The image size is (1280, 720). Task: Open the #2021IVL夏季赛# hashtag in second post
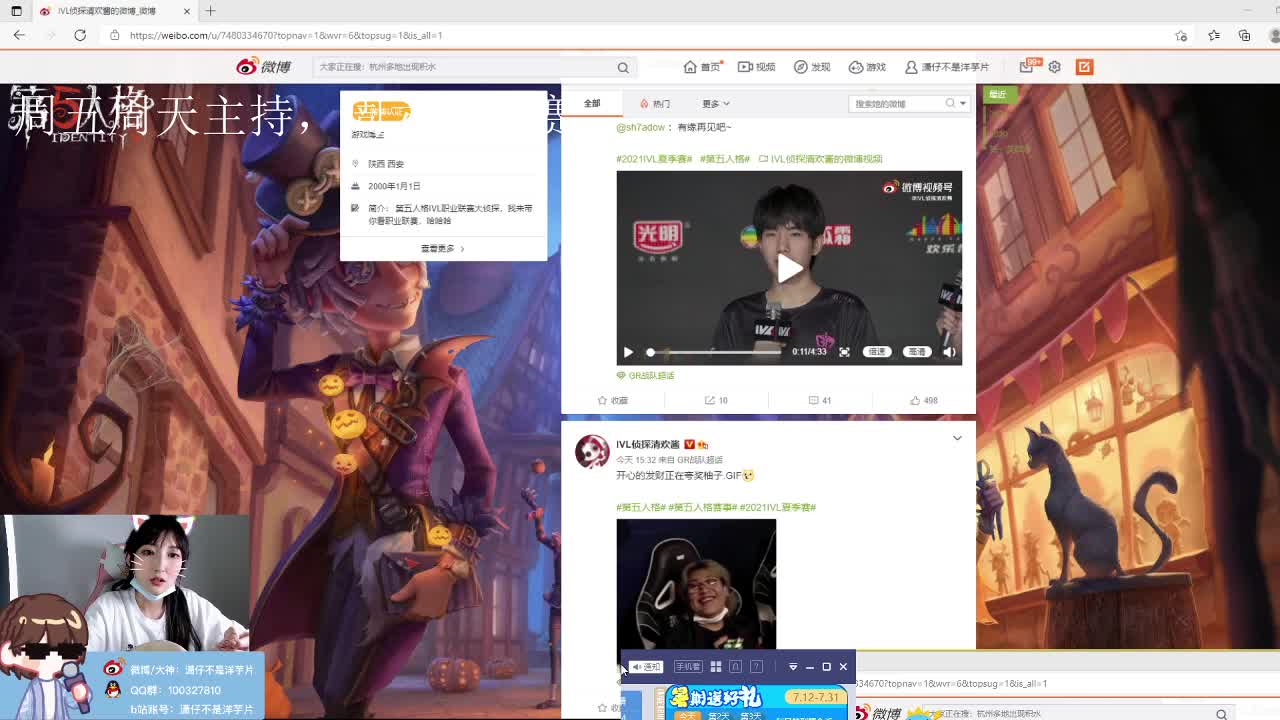click(x=778, y=507)
